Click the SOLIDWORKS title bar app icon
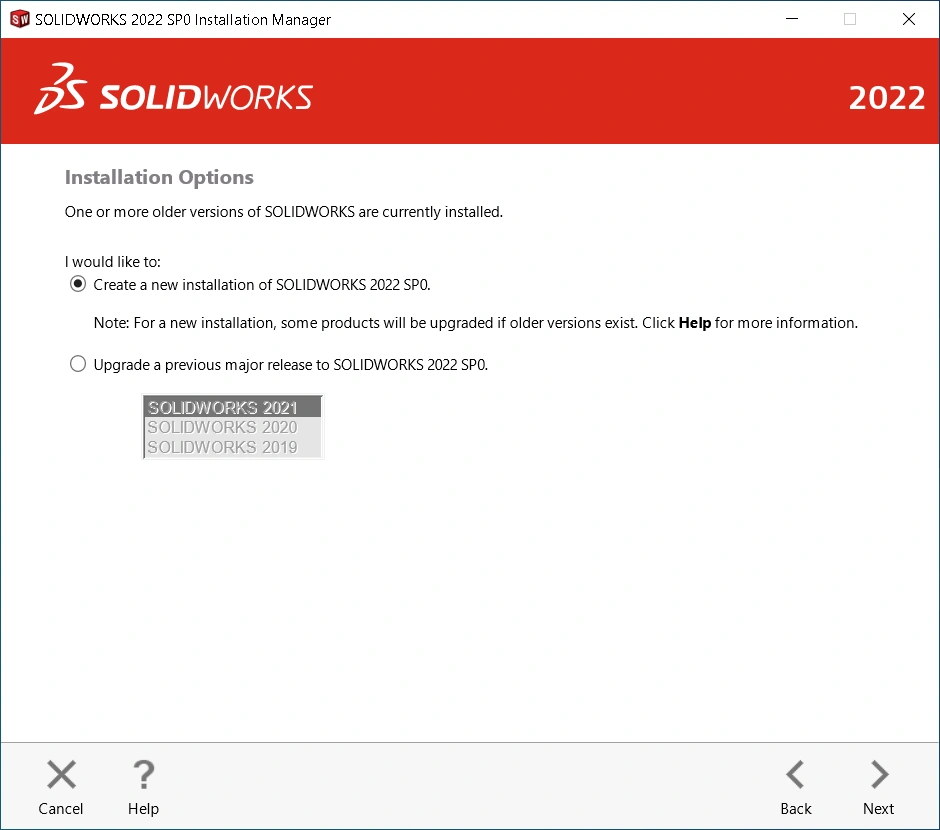Image resolution: width=940 pixels, height=830 pixels. pyautogui.click(x=20, y=19)
